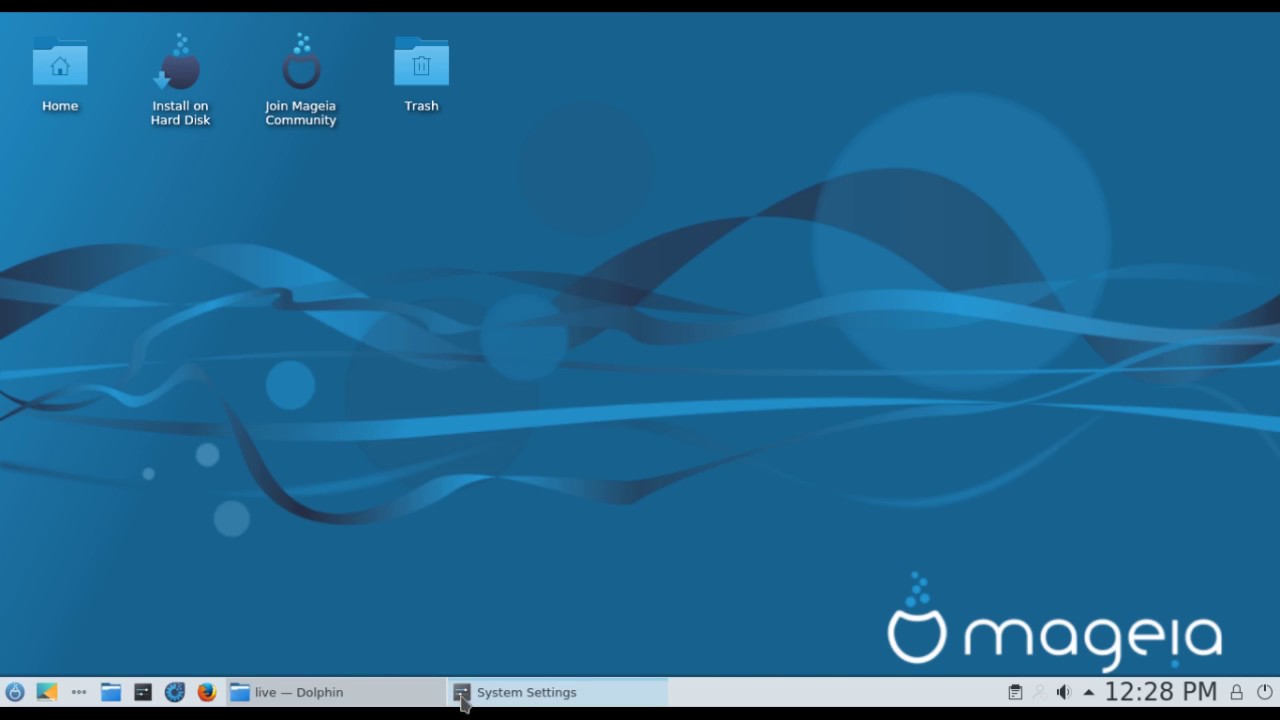Open the Mageia application launcher menu

[x=15, y=692]
